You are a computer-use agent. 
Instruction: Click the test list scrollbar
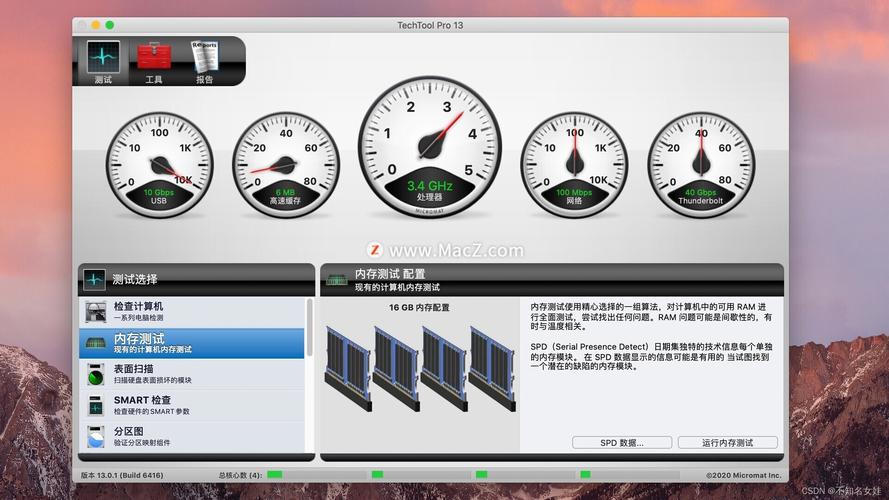[310, 328]
